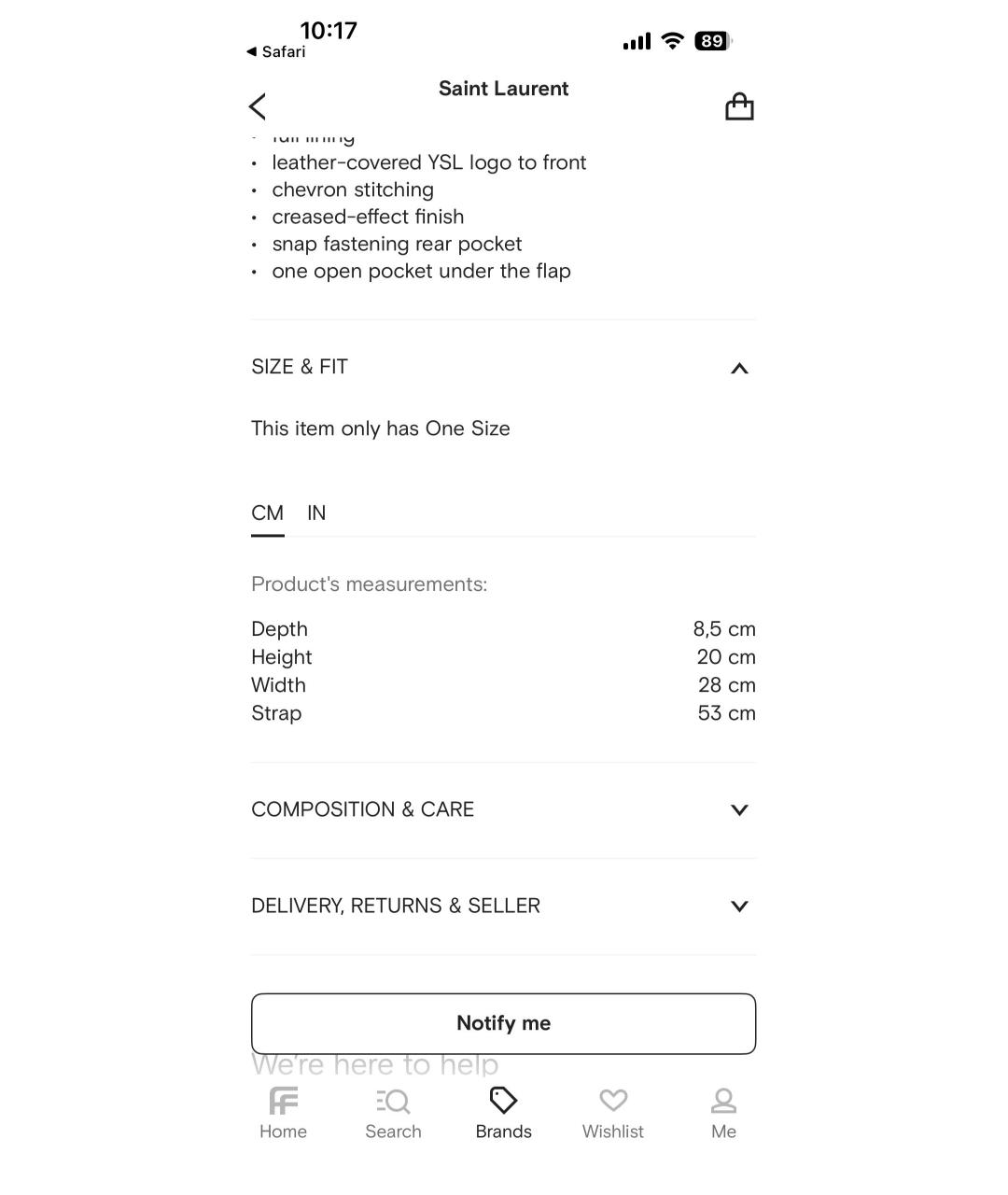Screen dimensions: 1008x1195
Task: Expand Delivery, Returns & Seller section
Action: 739,906
